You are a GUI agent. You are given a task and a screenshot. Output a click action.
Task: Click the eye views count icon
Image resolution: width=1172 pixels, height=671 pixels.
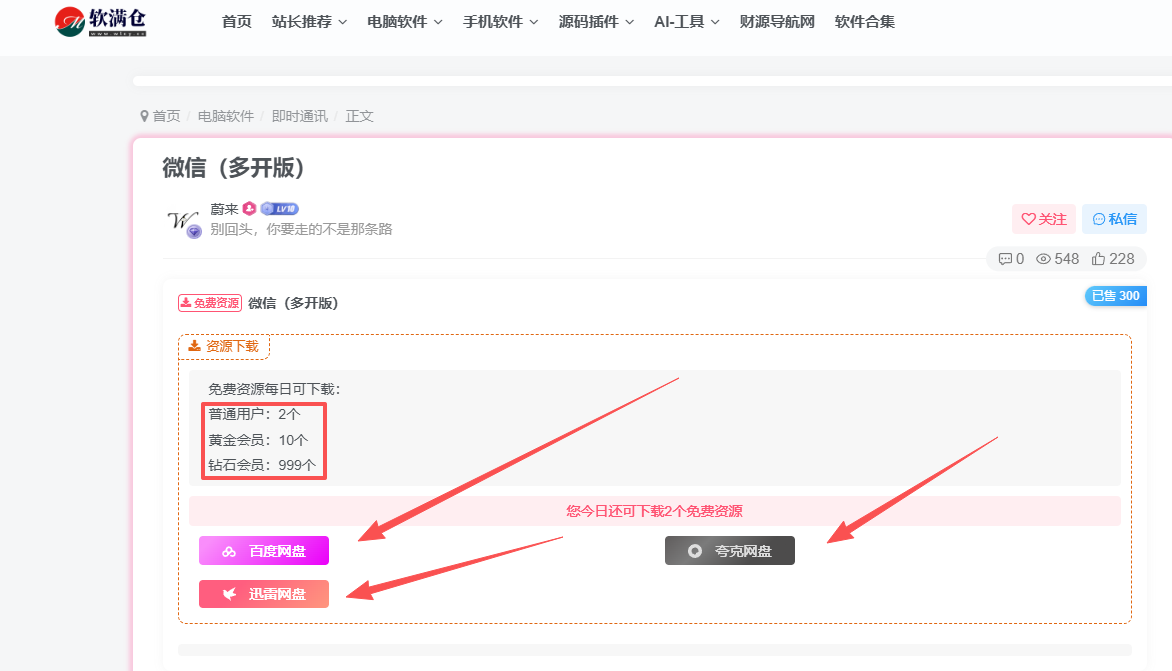[x=1043, y=259]
